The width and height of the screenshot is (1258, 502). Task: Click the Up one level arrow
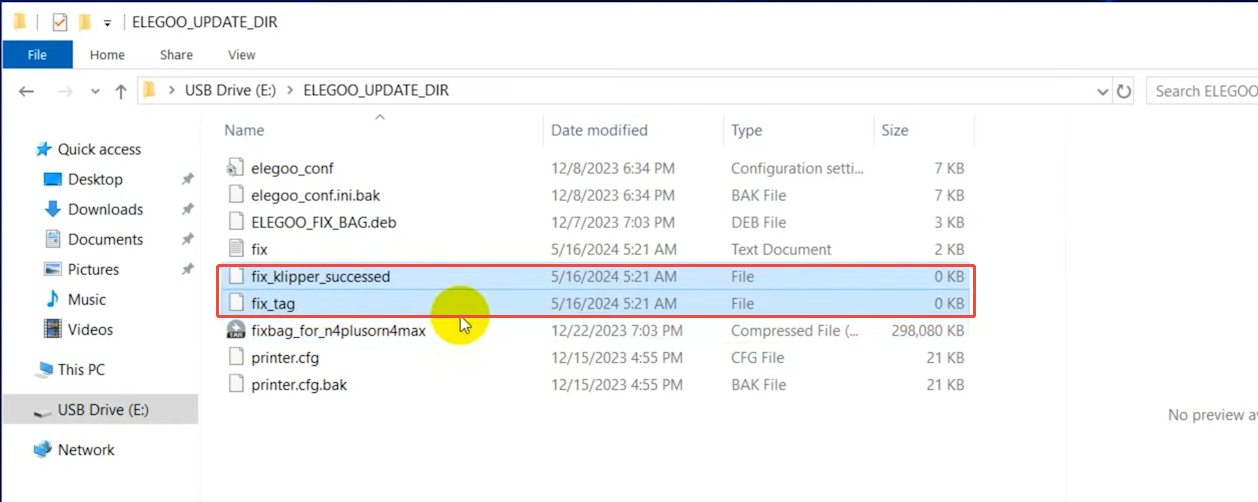(121, 91)
